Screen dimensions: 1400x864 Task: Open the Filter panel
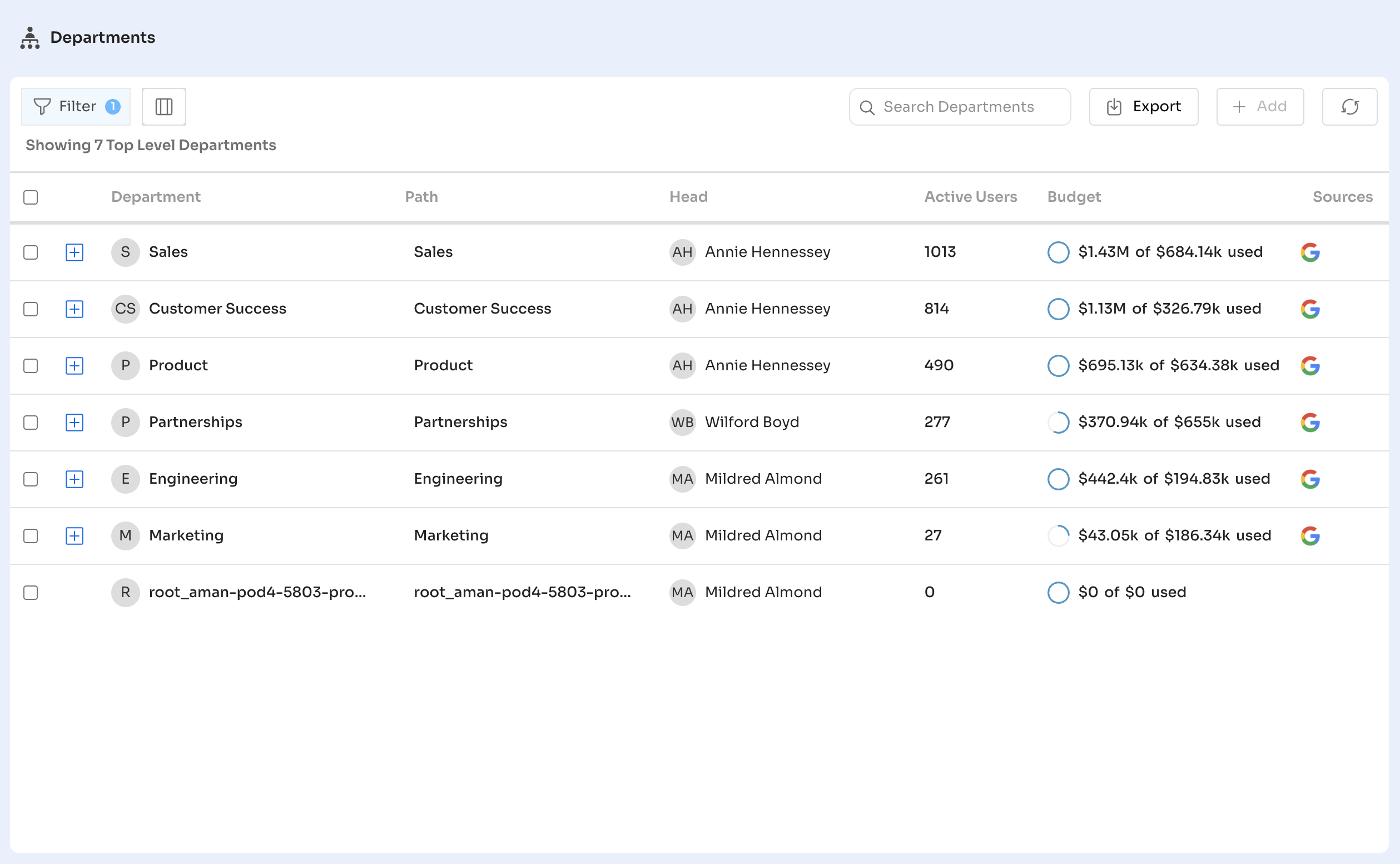76,107
